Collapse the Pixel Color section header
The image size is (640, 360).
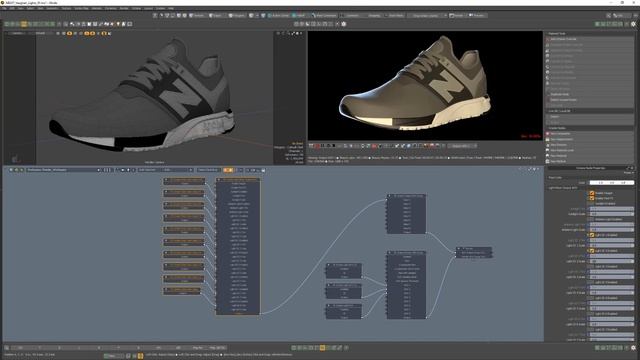[x=555, y=178]
